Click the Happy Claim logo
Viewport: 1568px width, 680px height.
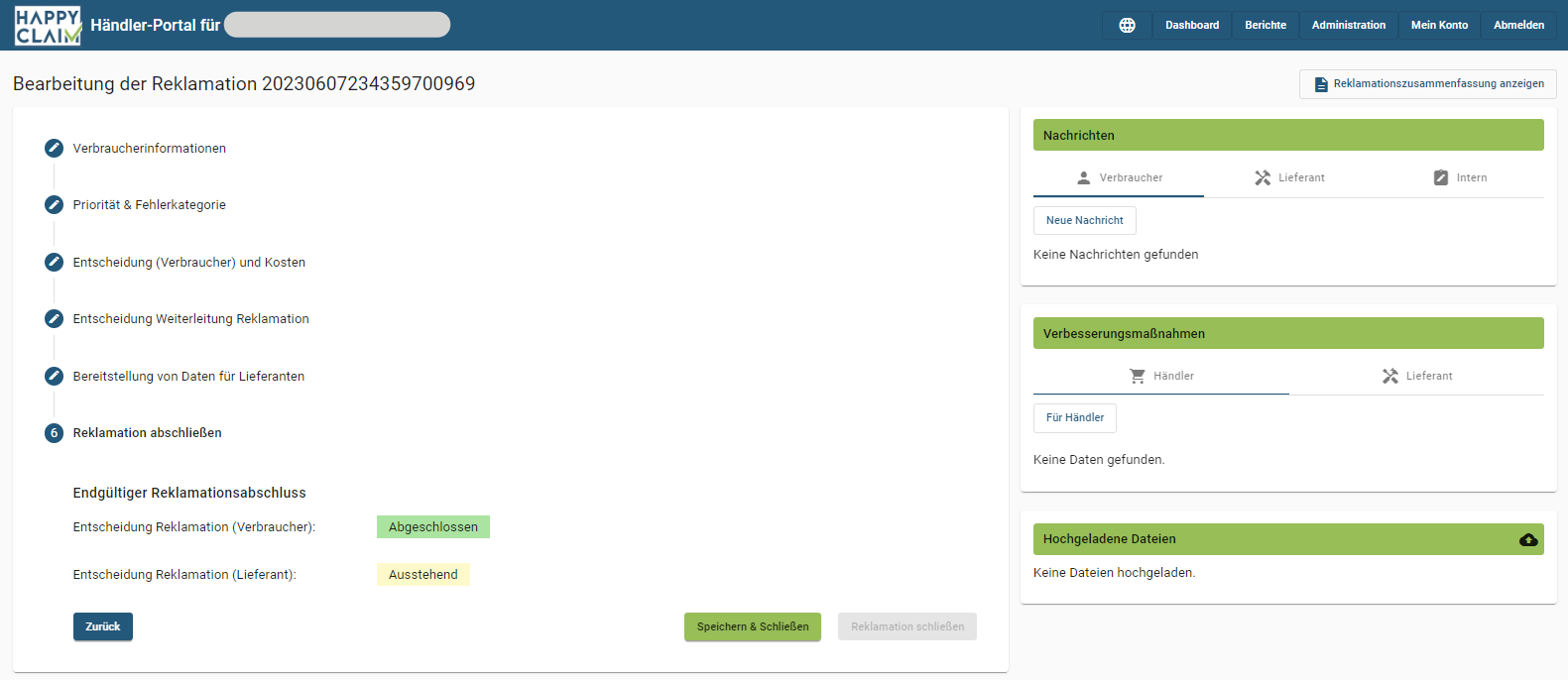pyautogui.click(x=48, y=26)
